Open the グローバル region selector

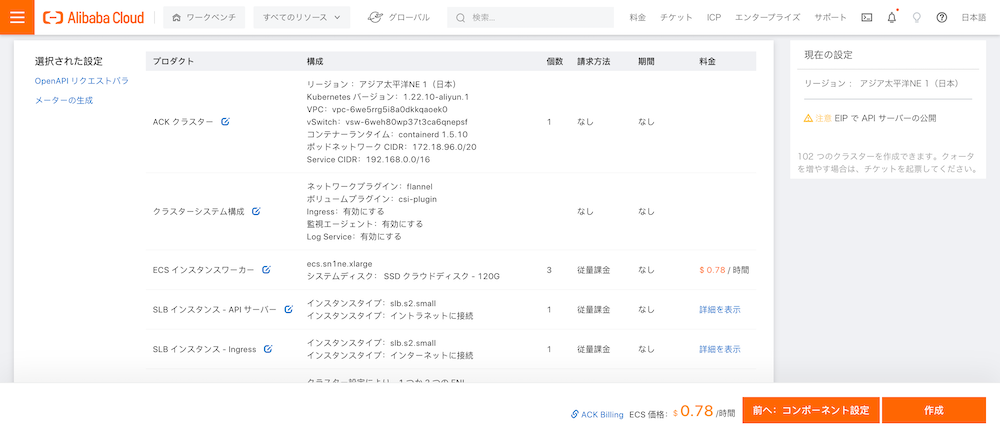pyautogui.click(x=398, y=17)
